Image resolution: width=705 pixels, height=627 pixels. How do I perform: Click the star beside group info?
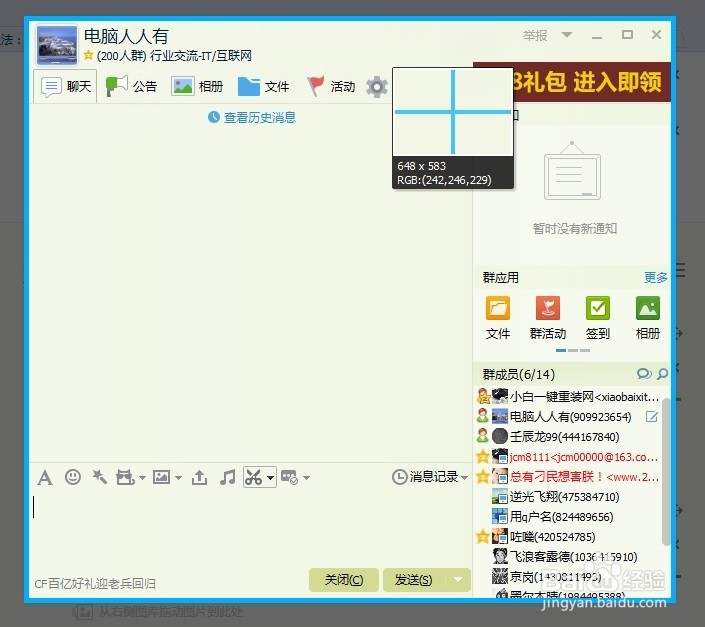tap(88, 55)
